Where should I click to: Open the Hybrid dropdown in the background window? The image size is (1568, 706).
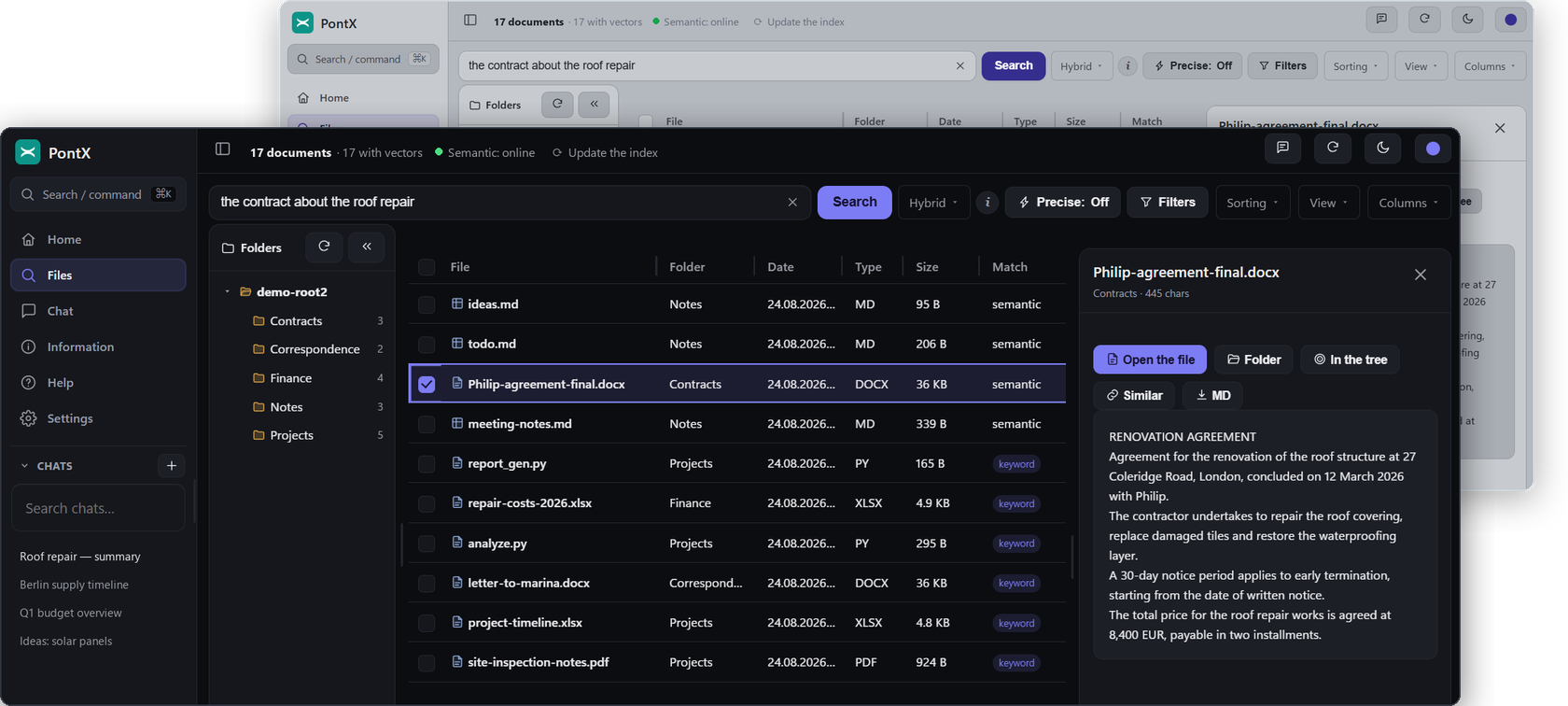[x=1082, y=66]
